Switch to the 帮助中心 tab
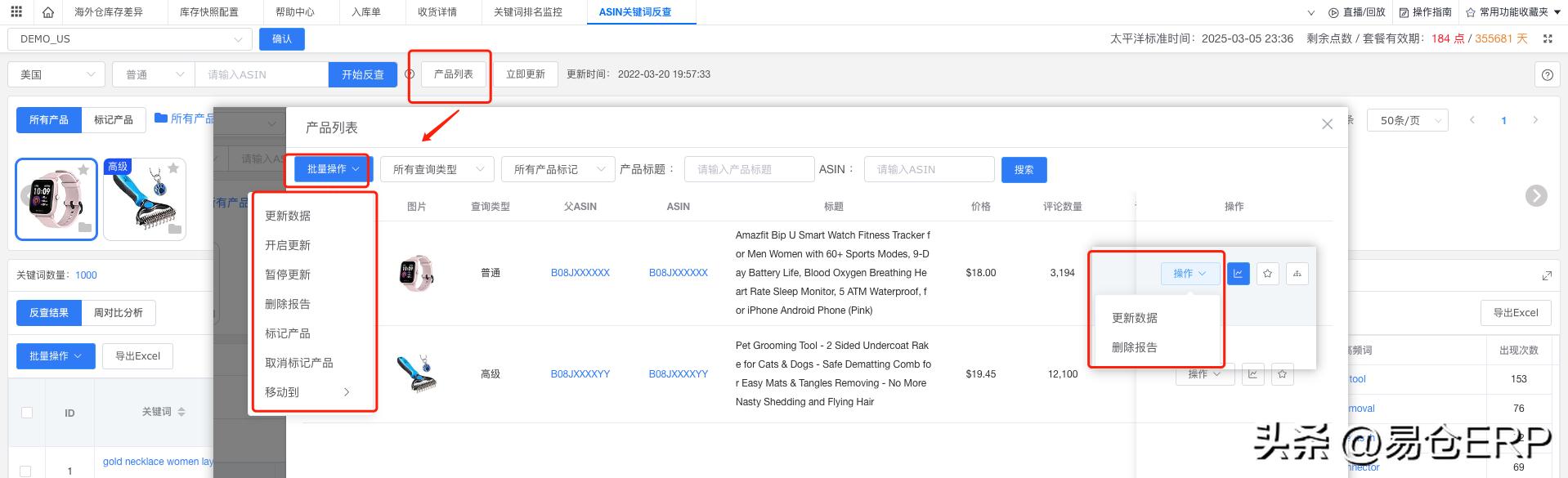The width and height of the screenshot is (1568, 478). click(x=295, y=12)
